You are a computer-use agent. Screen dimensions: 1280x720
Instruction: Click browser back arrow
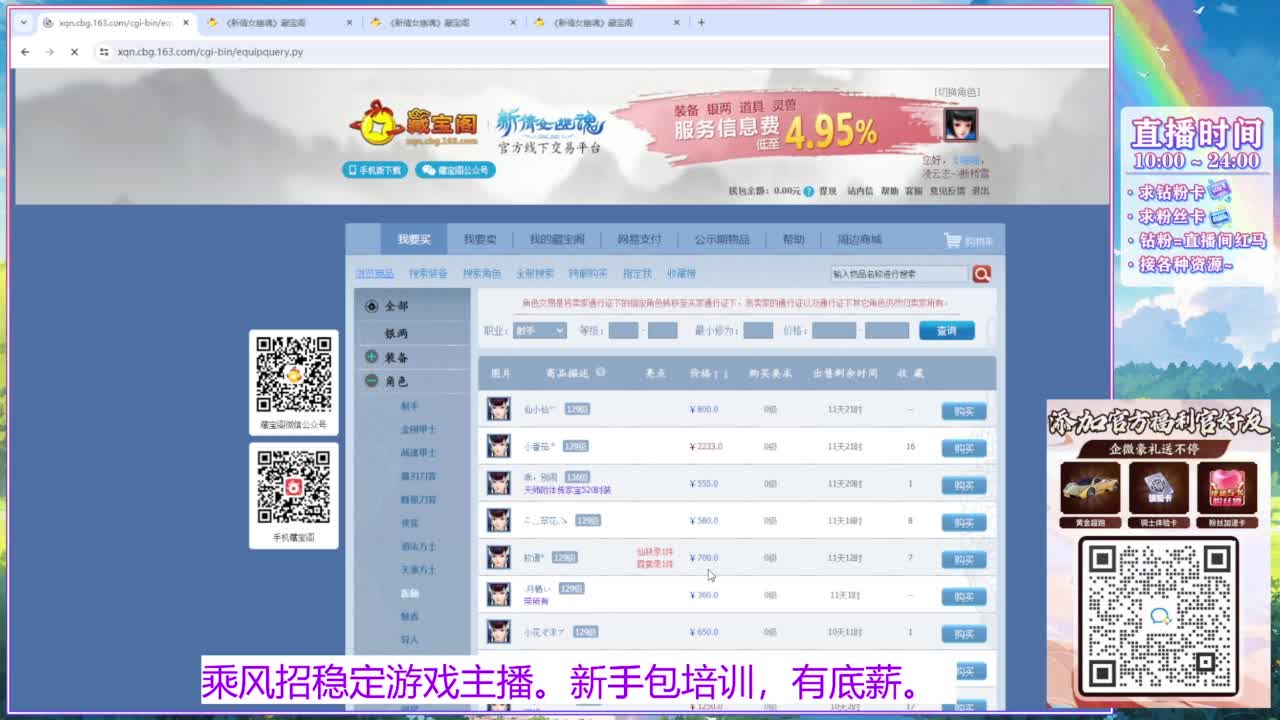coord(25,52)
